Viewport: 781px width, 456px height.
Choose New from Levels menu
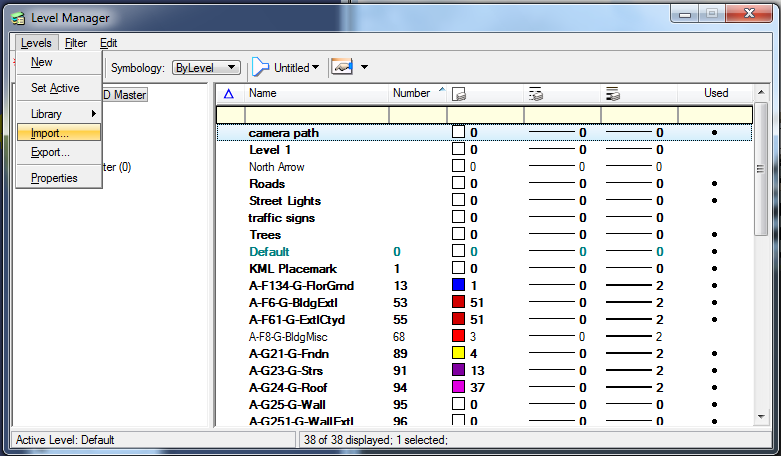(59, 62)
